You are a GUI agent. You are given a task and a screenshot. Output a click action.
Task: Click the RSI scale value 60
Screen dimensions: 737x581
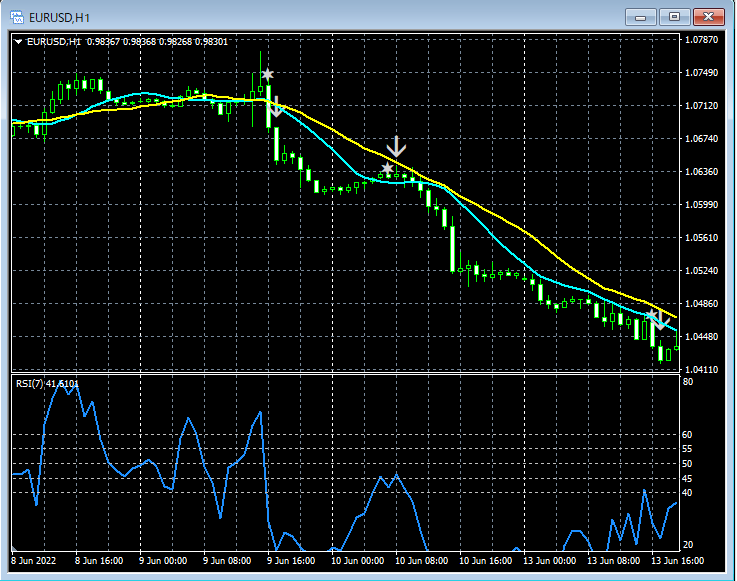(x=687, y=434)
